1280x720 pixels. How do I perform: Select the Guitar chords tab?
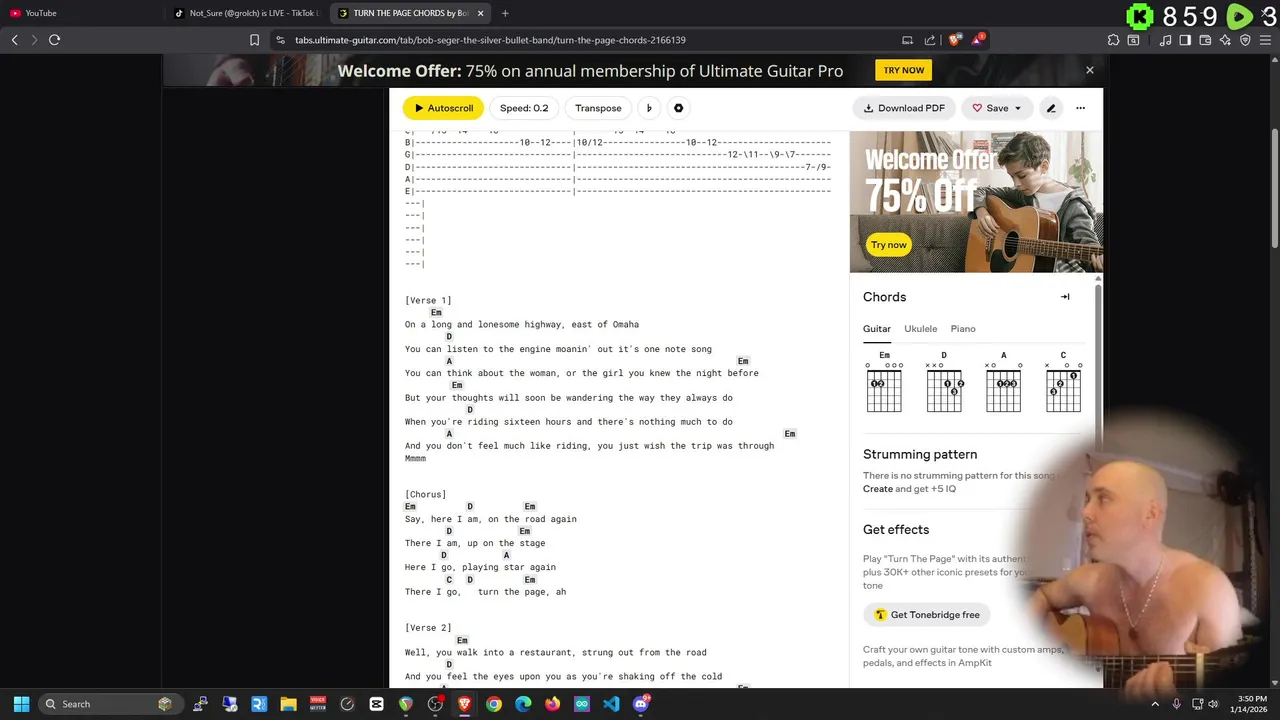pyautogui.click(x=877, y=329)
